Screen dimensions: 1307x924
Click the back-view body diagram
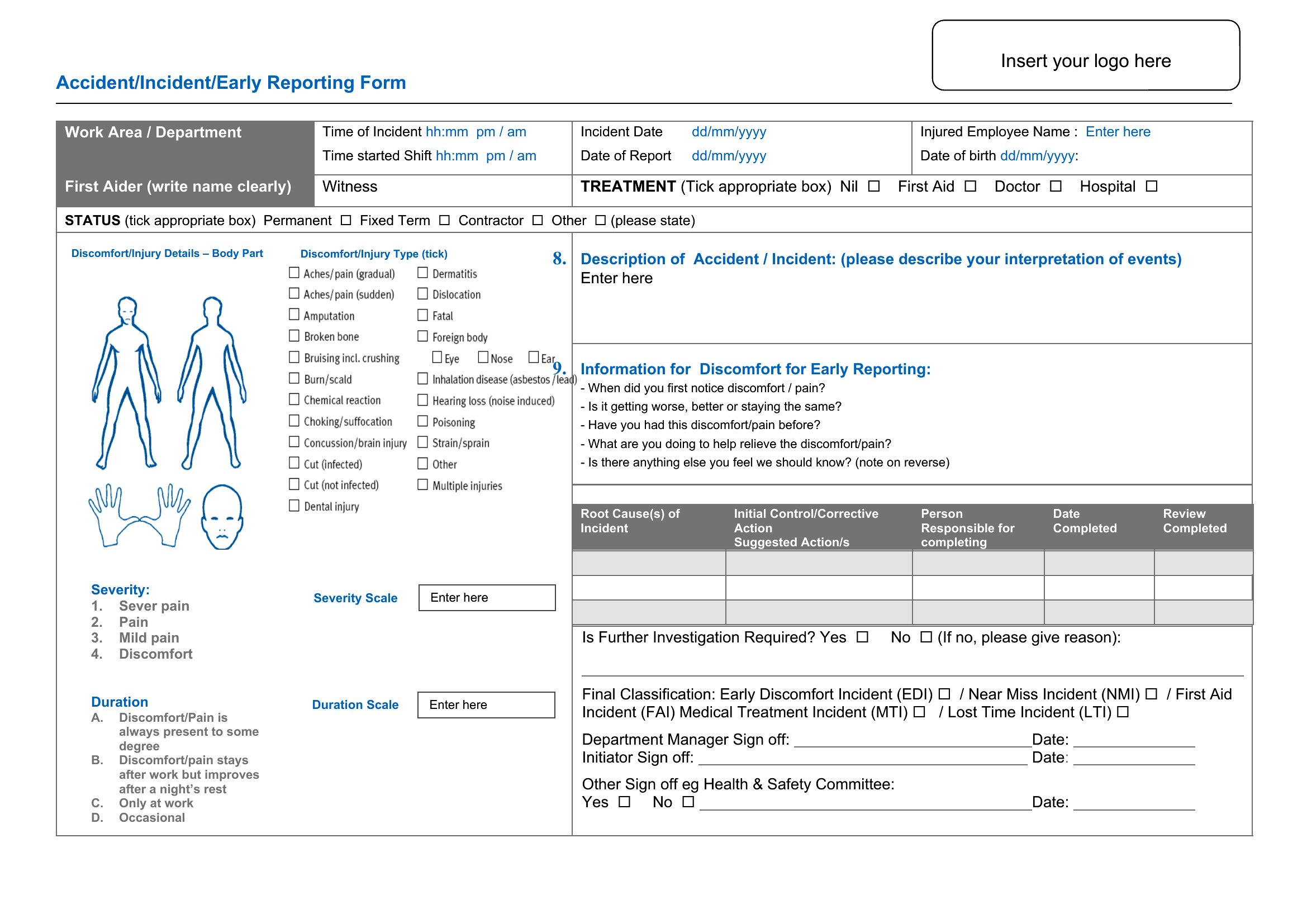click(212, 382)
